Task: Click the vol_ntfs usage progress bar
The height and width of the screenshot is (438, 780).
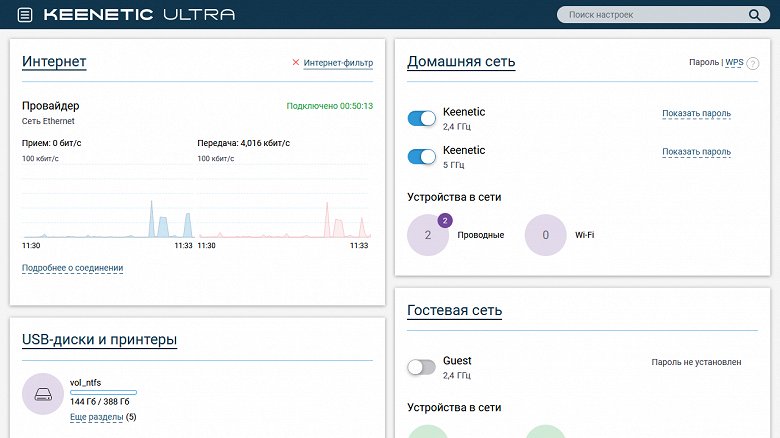Action: (x=103, y=392)
